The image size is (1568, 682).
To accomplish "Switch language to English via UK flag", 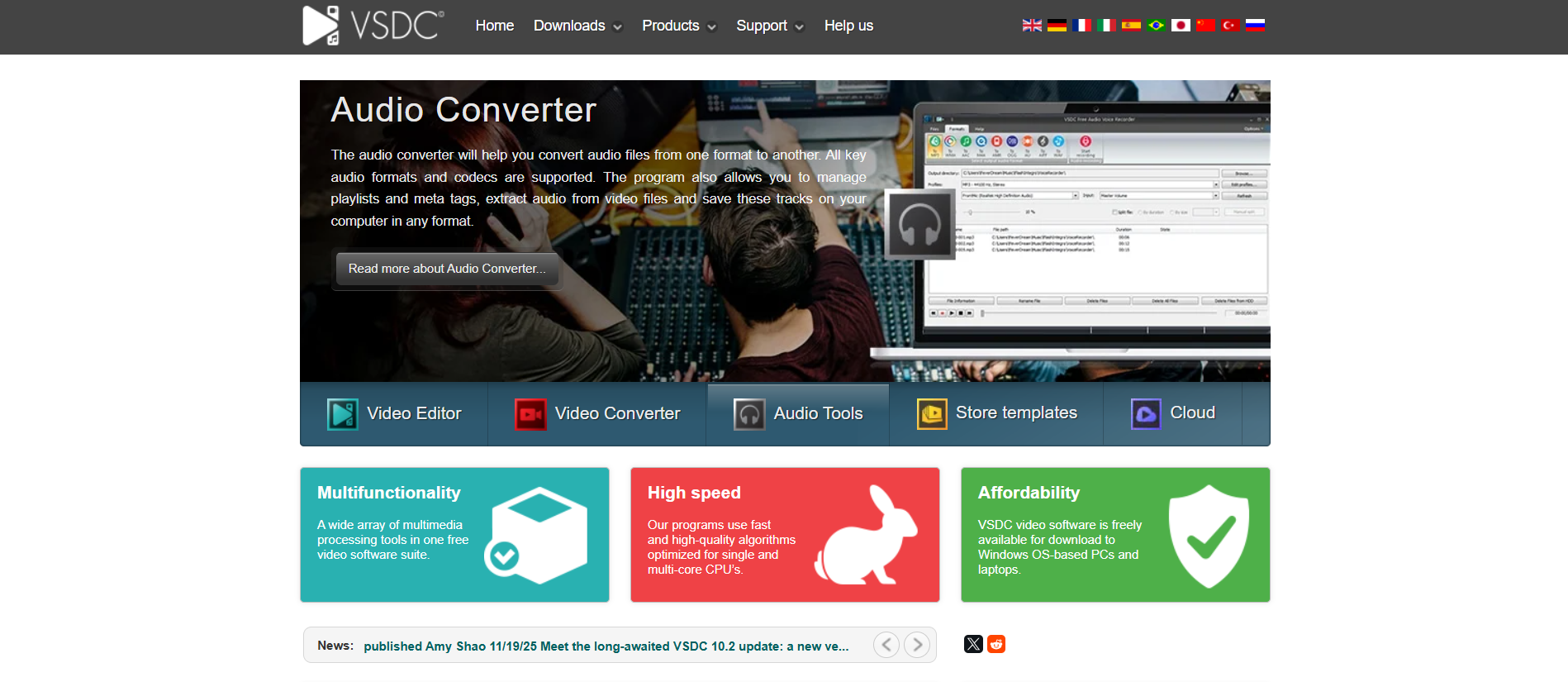I will click(1032, 25).
